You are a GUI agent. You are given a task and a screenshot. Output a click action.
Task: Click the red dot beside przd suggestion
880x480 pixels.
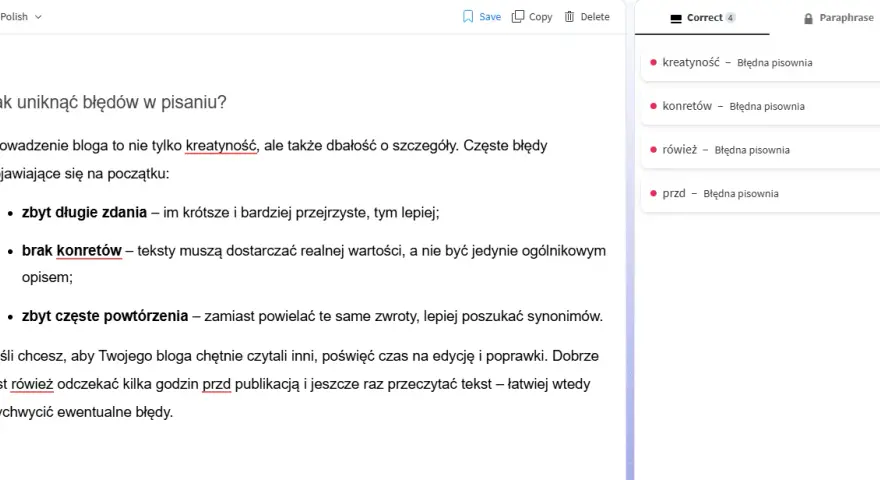653,193
